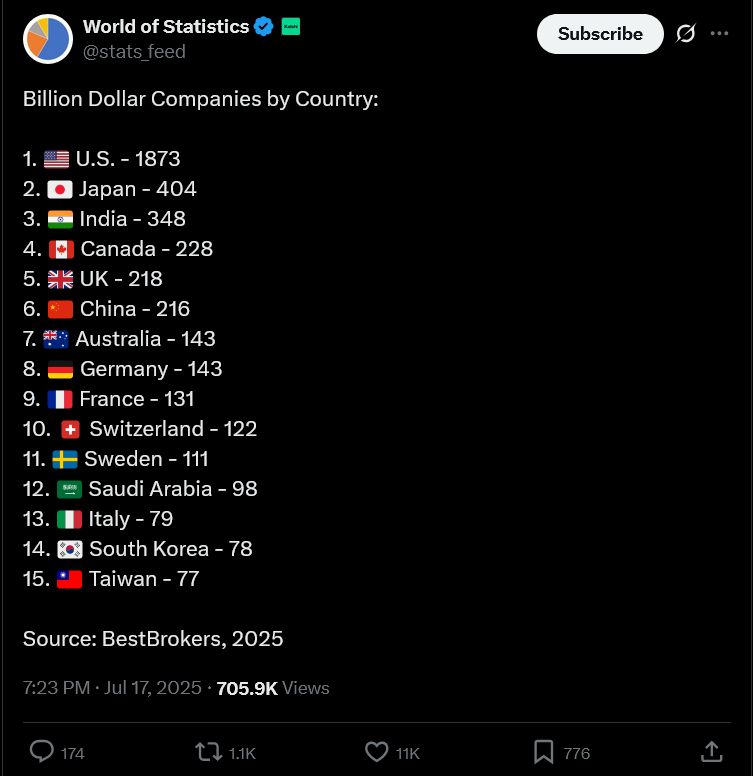The image size is (753, 776).
Task: Bookmark this post
Action: [x=543, y=752]
